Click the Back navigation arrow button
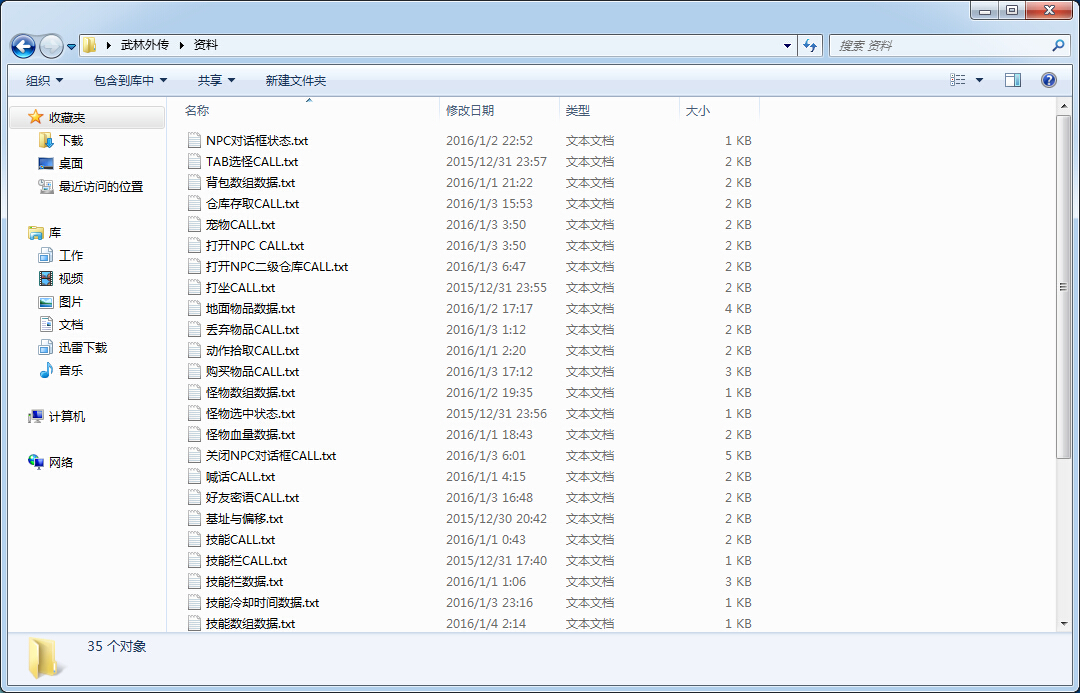The width and height of the screenshot is (1080, 693). click(x=23, y=46)
